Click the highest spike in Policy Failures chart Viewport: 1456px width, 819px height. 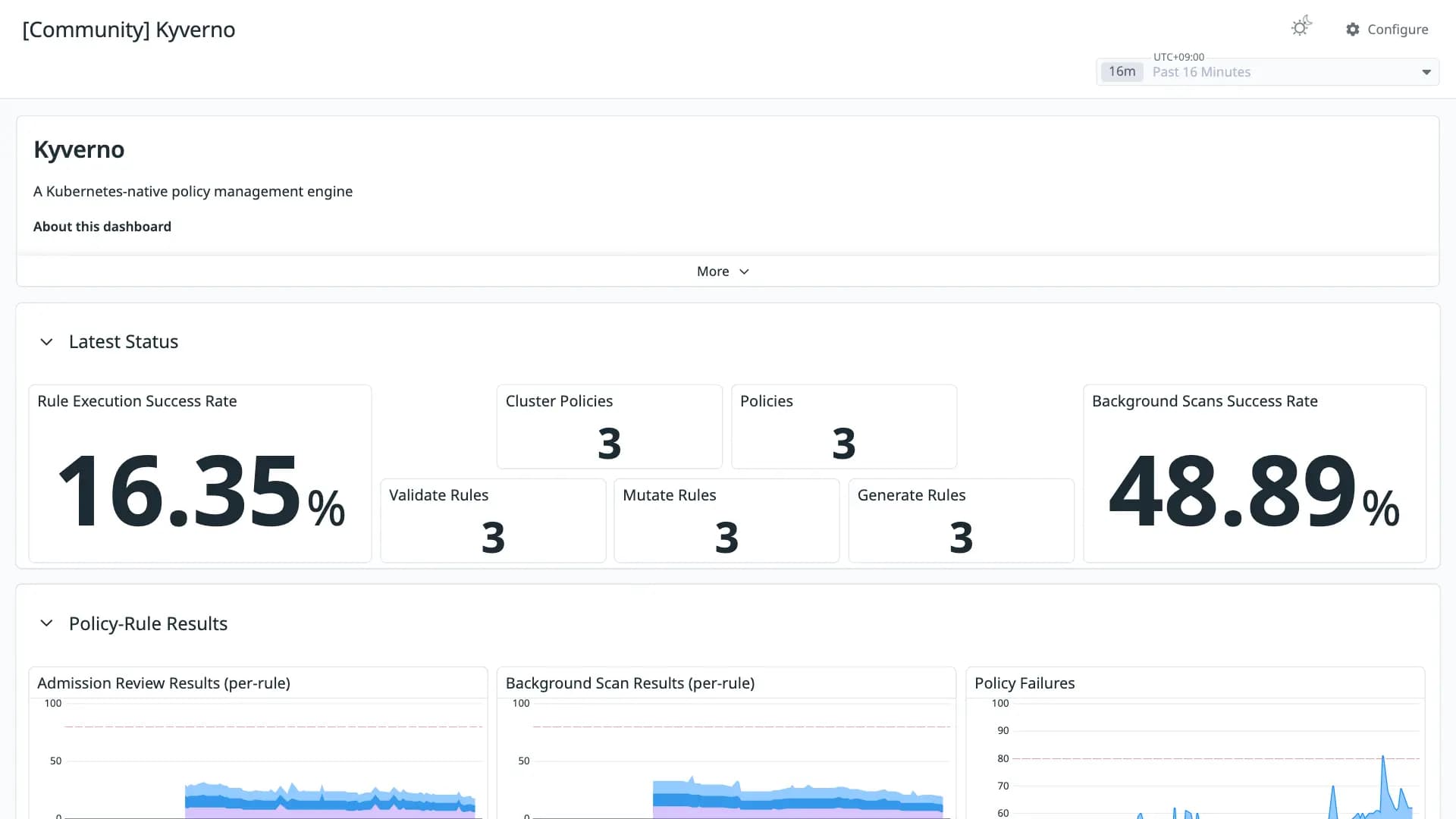pos(1383,757)
